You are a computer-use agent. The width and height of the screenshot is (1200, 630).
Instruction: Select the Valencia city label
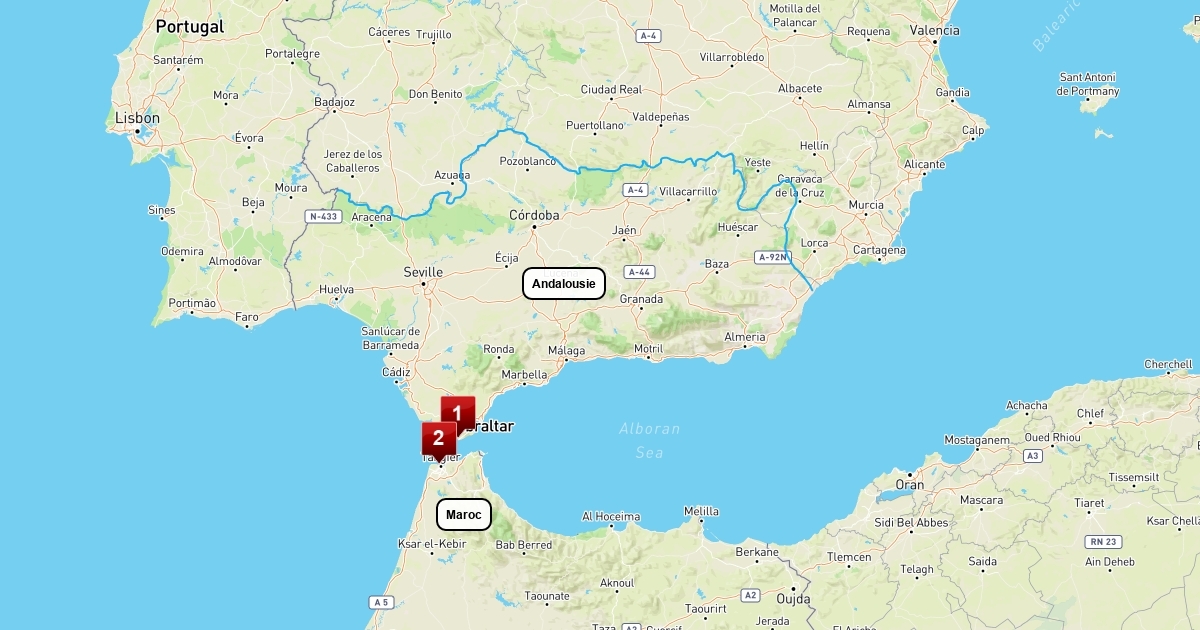tap(935, 31)
